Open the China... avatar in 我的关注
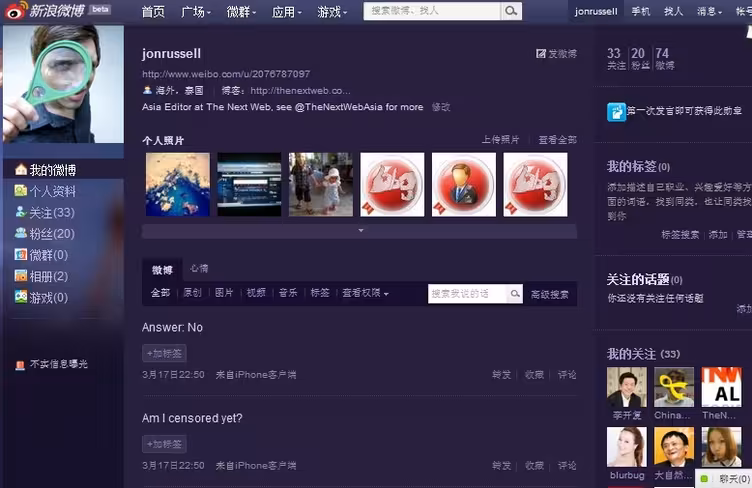The width and height of the screenshot is (752, 488). [674, 387]
